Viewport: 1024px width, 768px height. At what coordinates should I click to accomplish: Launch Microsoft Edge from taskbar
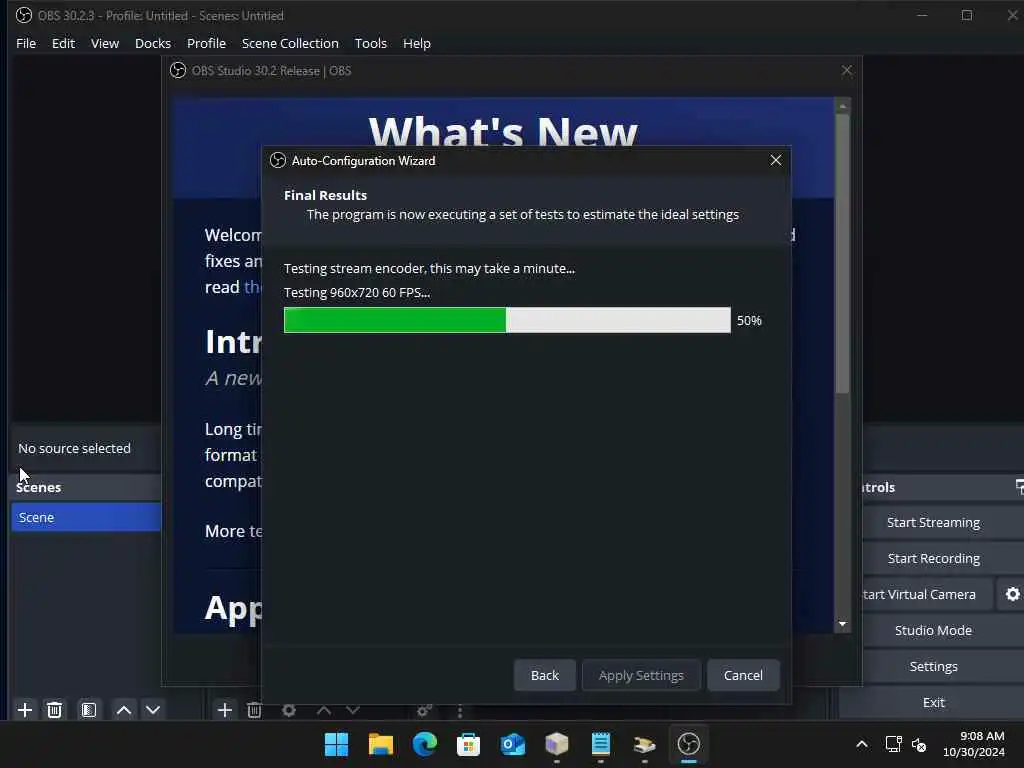coord(424,744)
